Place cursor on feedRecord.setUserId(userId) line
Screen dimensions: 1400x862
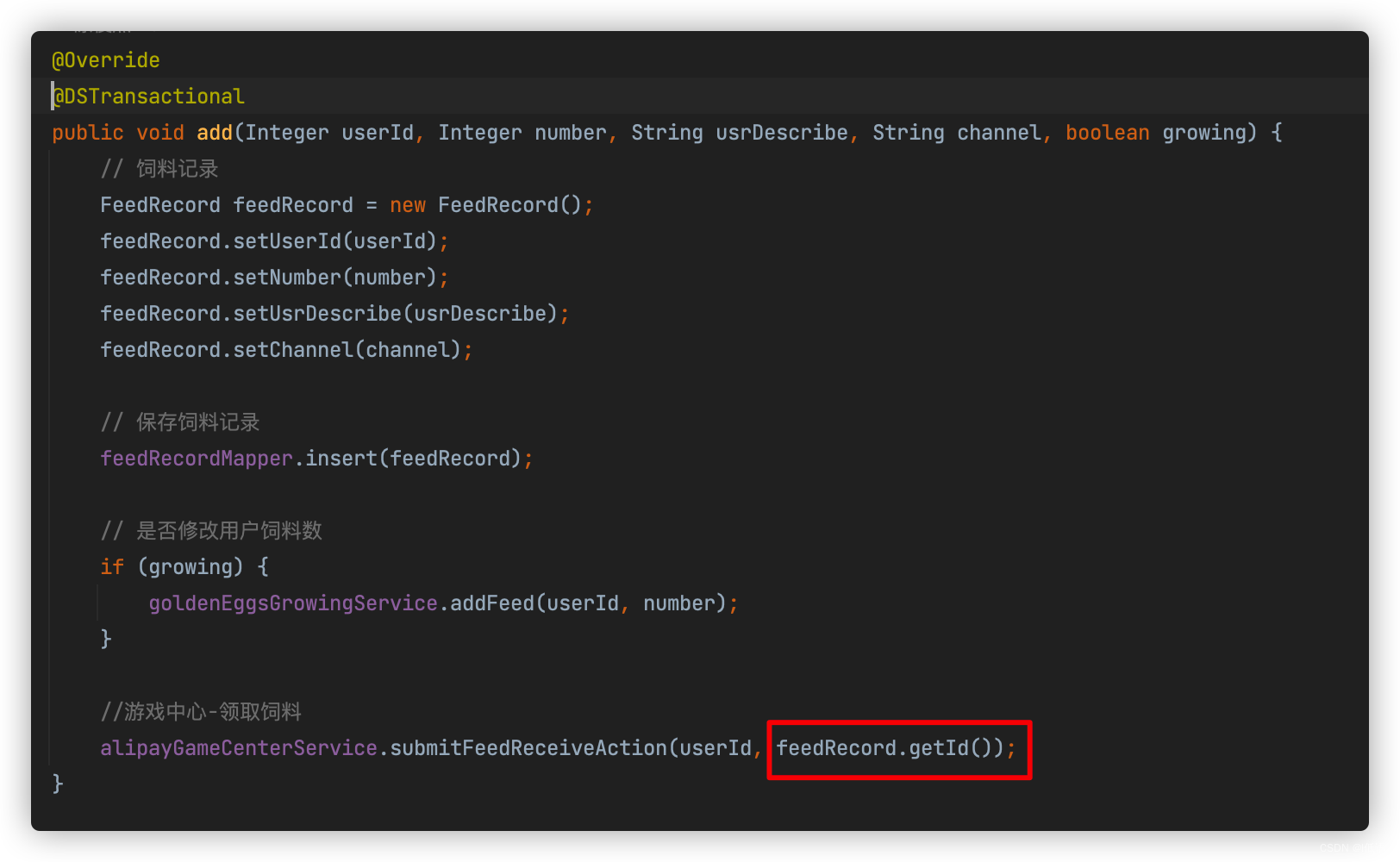pyautogui.click(x=274, y=241)
